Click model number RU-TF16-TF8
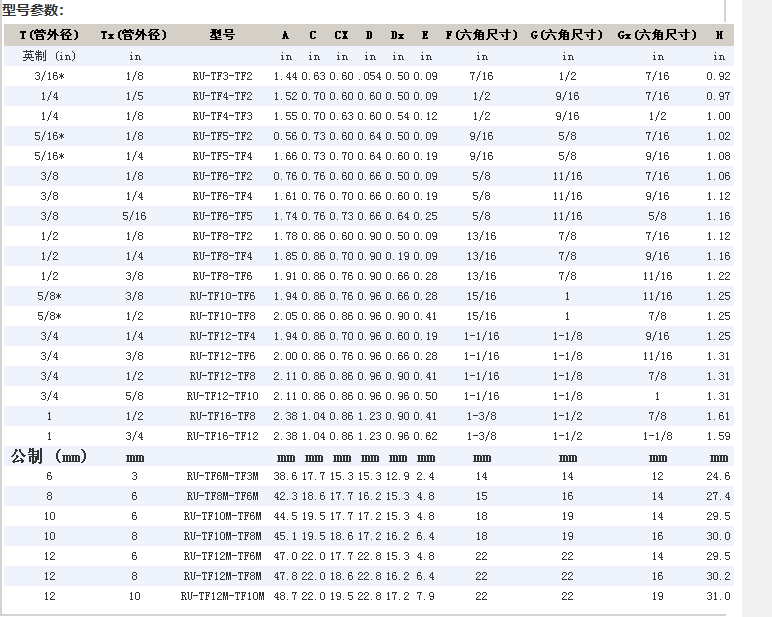The width and height of the screenshot is (772, 617). (x=222, y=416)
